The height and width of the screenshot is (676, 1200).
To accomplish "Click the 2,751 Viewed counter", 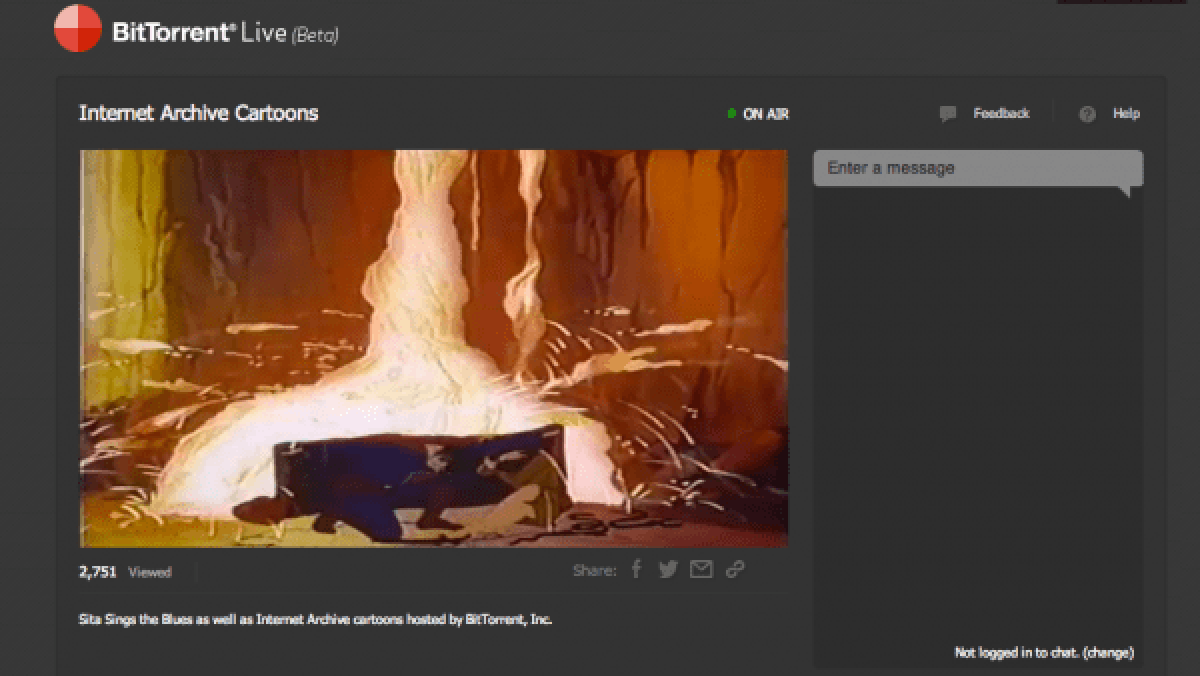I will 125,572.
